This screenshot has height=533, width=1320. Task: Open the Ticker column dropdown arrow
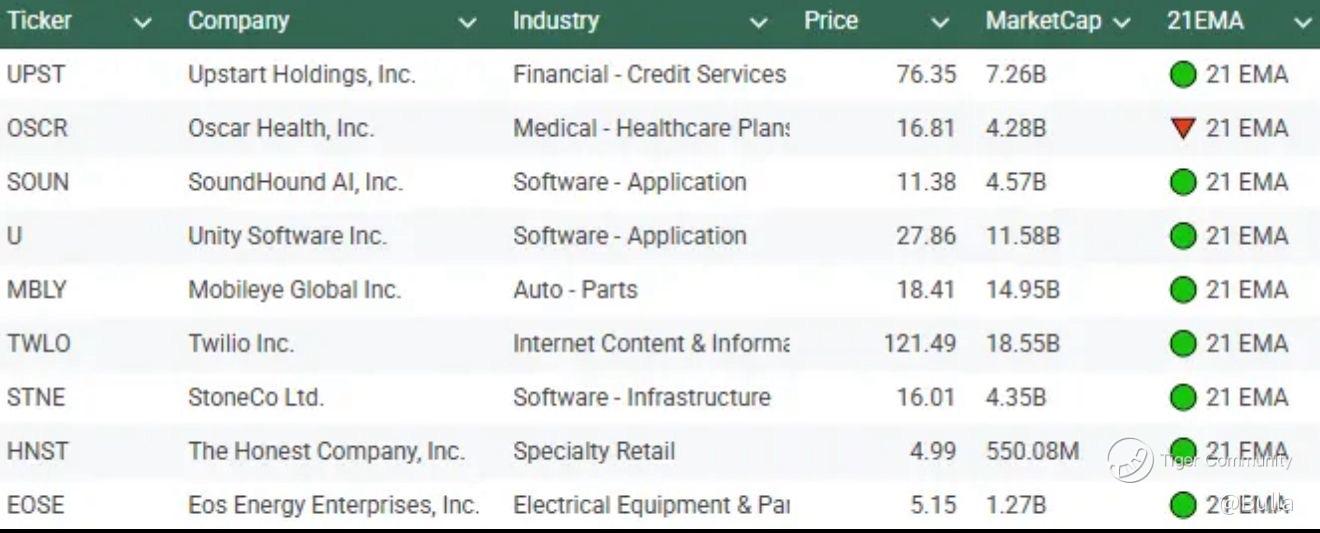[143, 23]
